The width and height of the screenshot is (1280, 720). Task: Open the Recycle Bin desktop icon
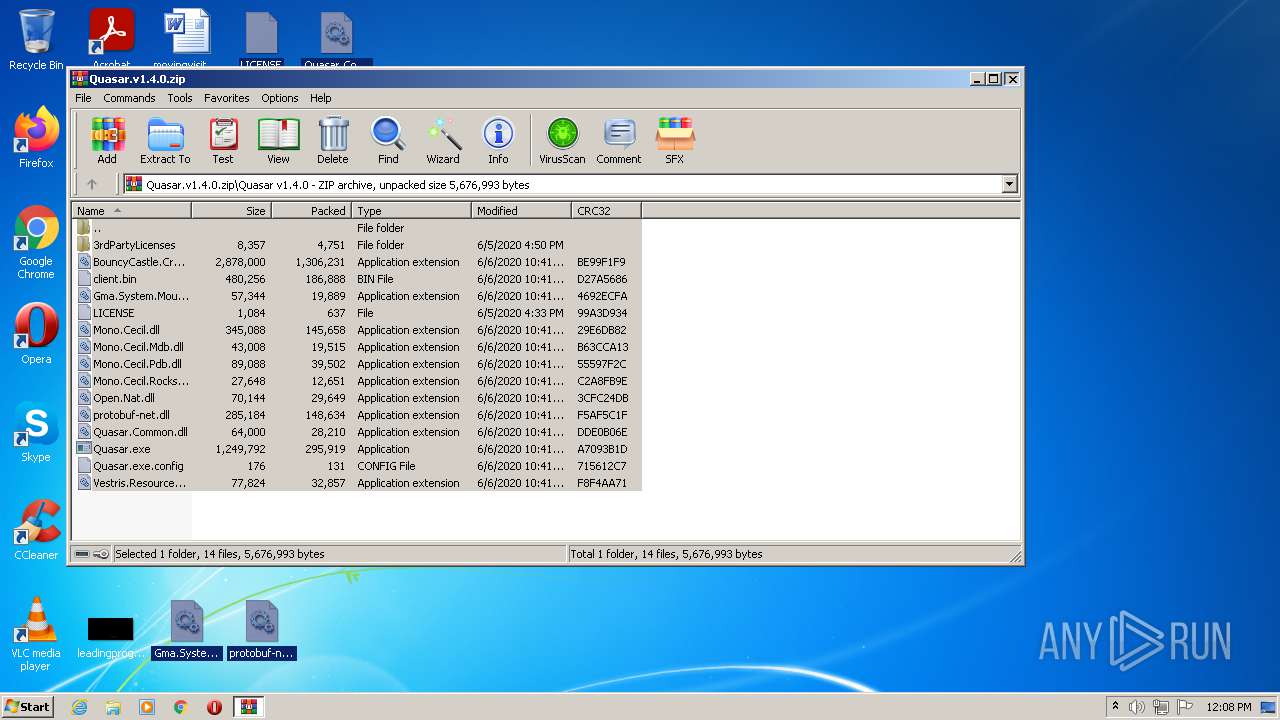(36, 40)
